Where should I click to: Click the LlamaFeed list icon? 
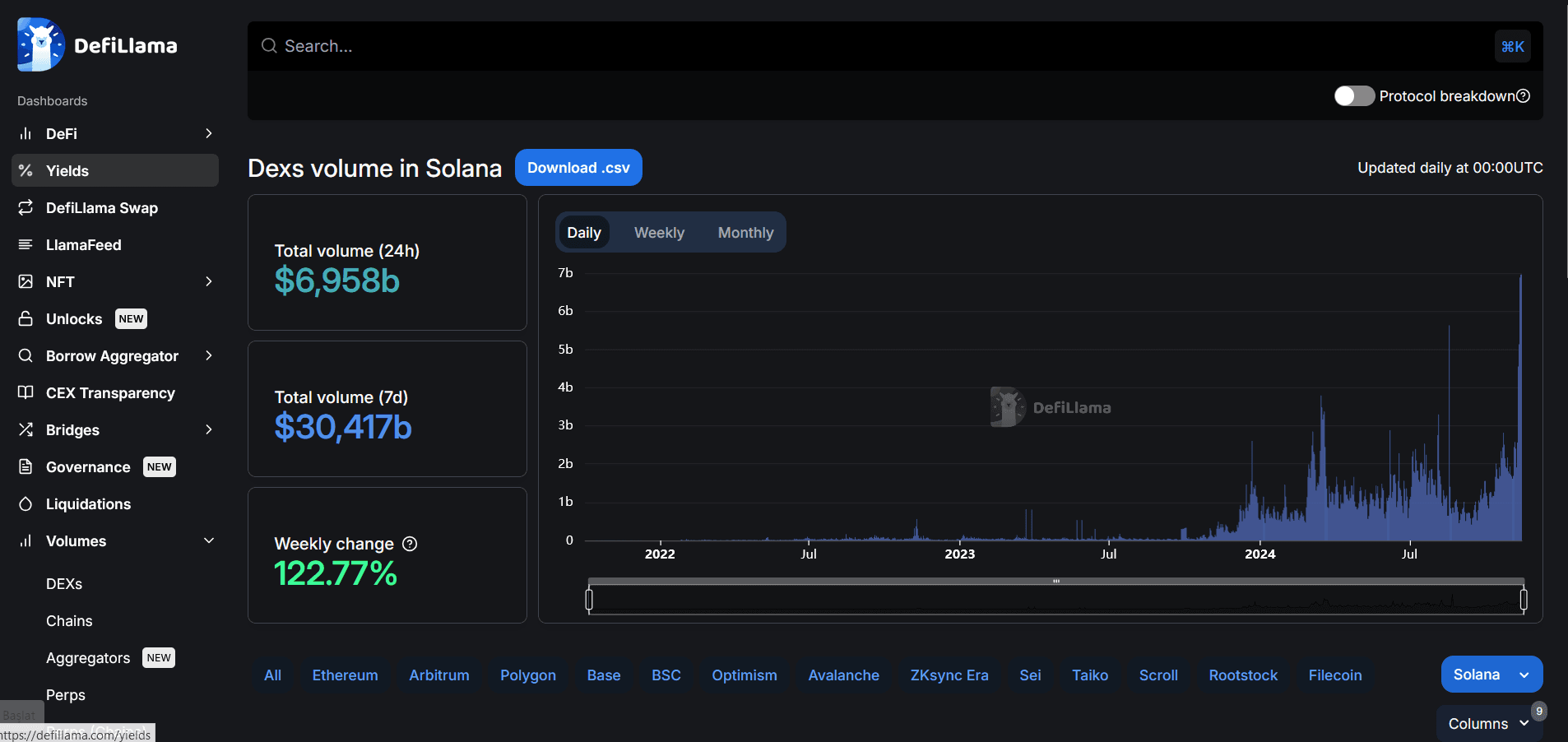click(x=26, y=244)
